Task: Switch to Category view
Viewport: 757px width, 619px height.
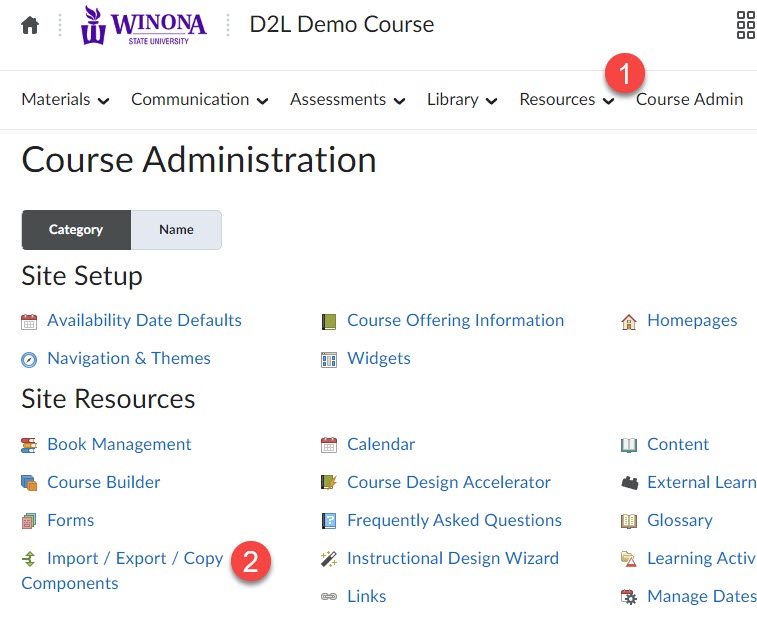Action: click(x=76, y=229)
